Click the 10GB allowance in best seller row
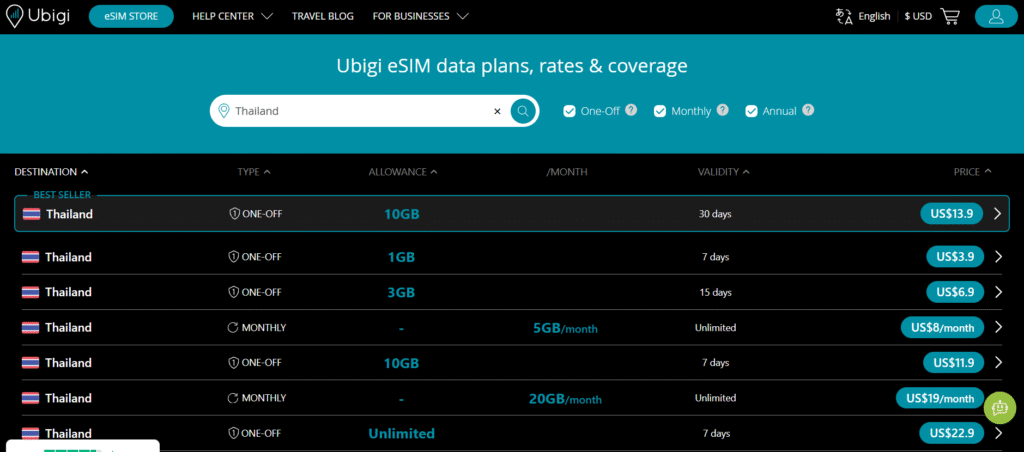 pos(402,214)
